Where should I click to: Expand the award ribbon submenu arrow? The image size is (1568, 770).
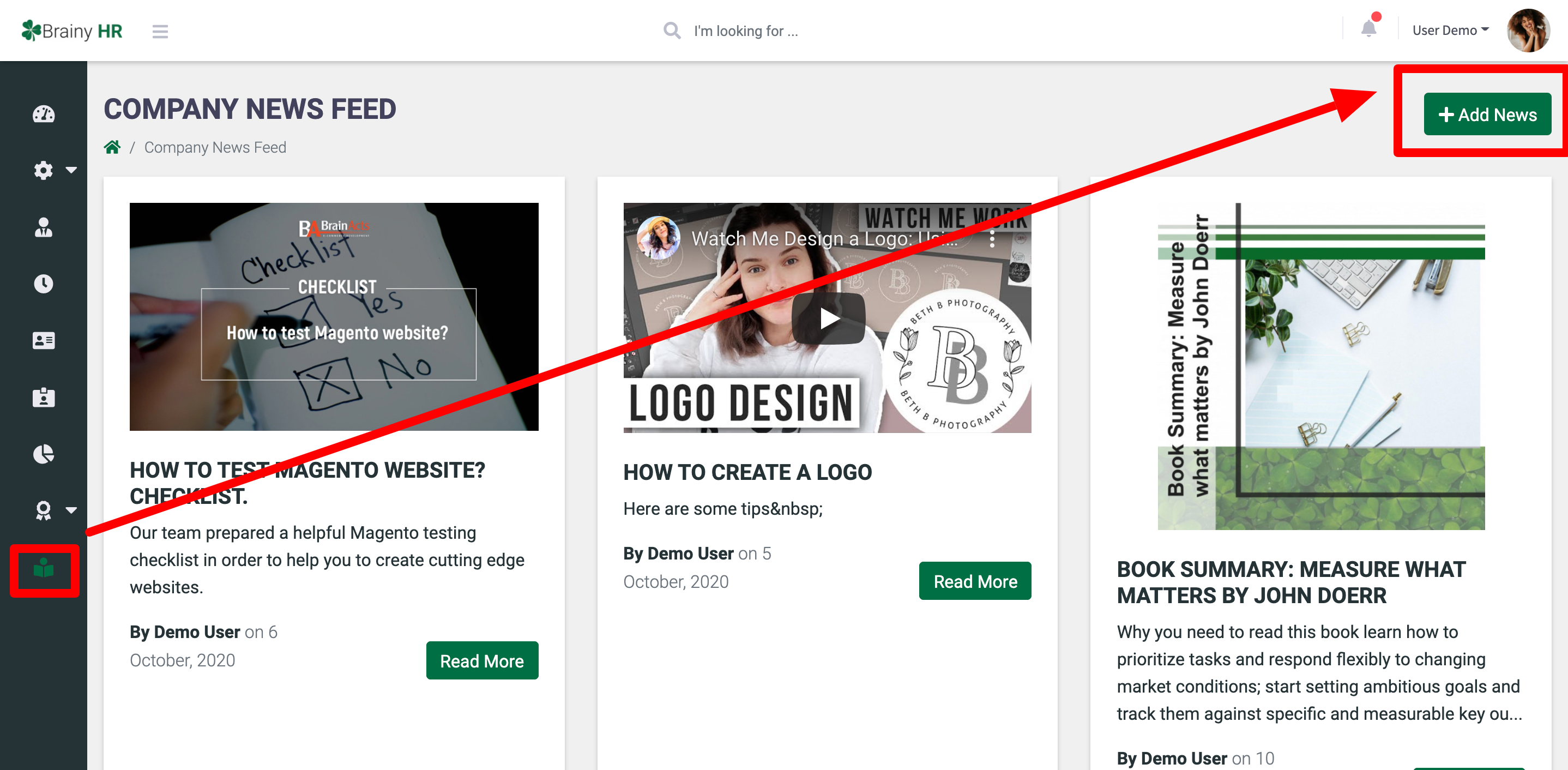coord(71,510)
